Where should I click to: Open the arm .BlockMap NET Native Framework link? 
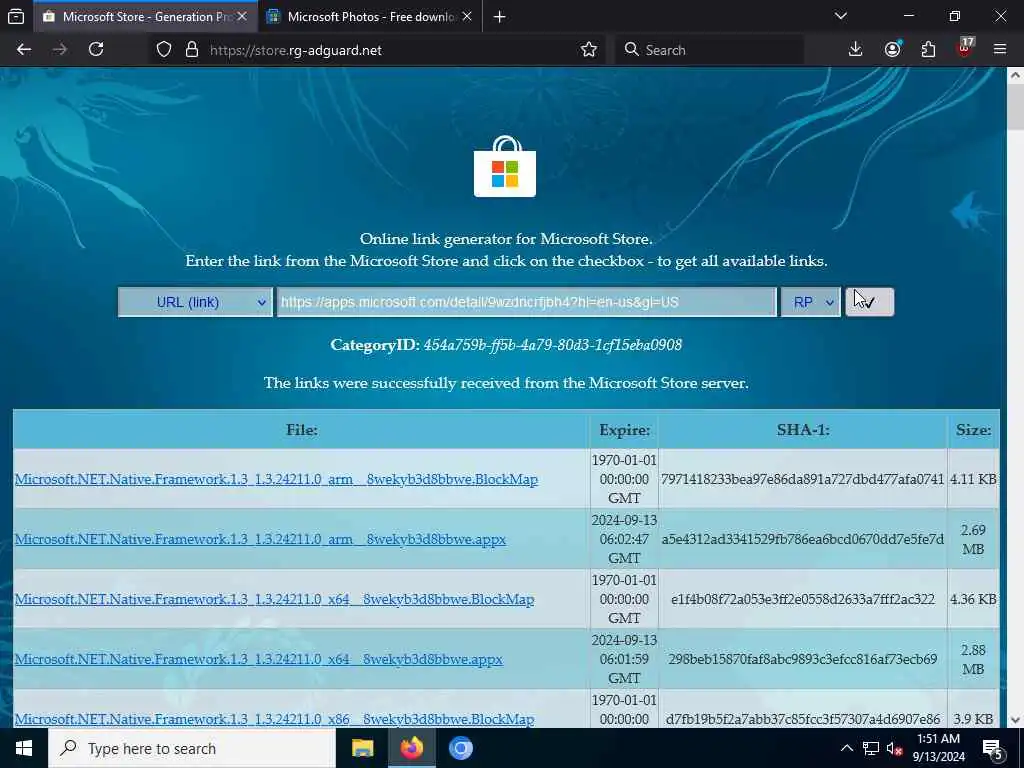pos(276,479)
